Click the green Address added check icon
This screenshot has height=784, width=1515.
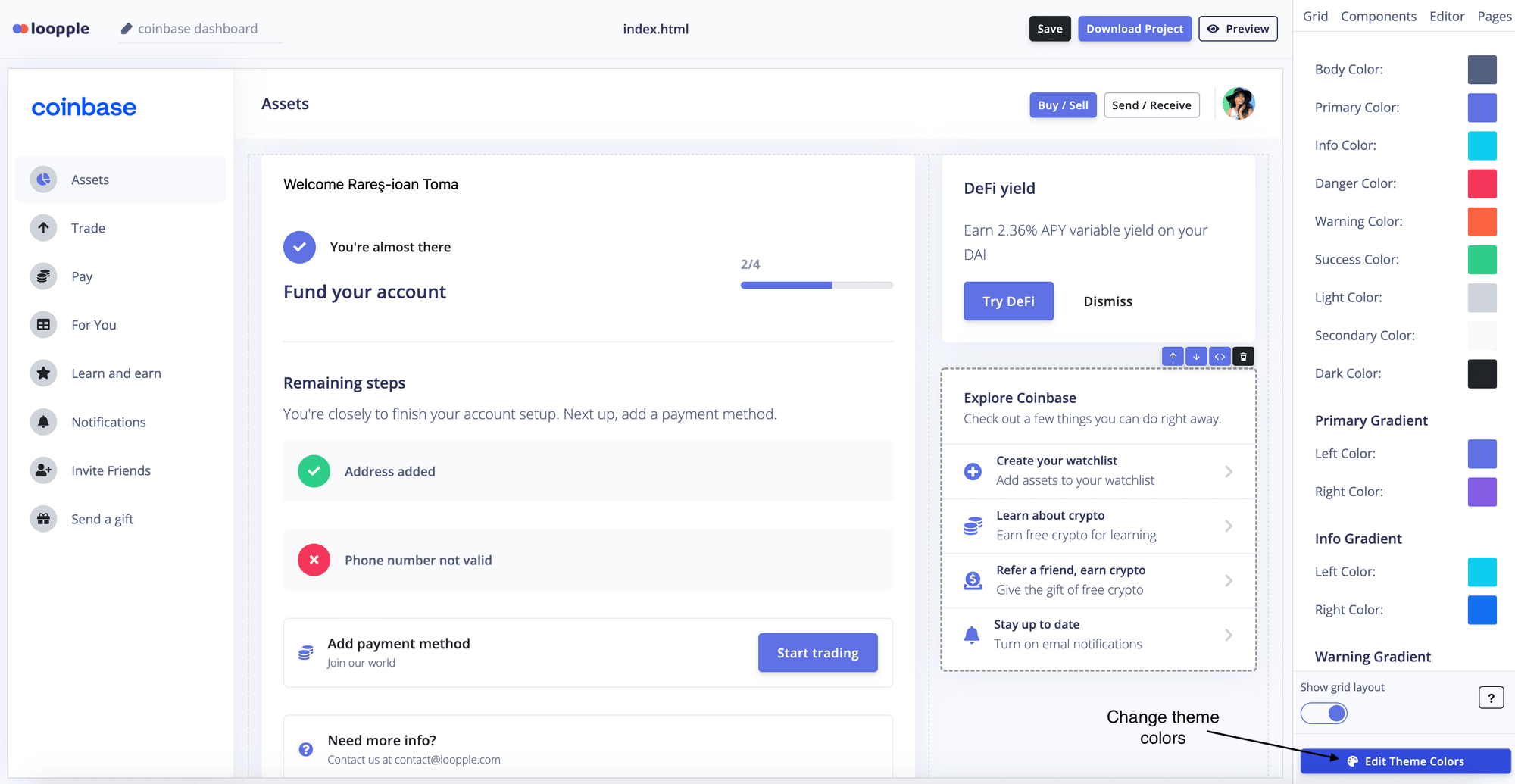coord(314,471)
